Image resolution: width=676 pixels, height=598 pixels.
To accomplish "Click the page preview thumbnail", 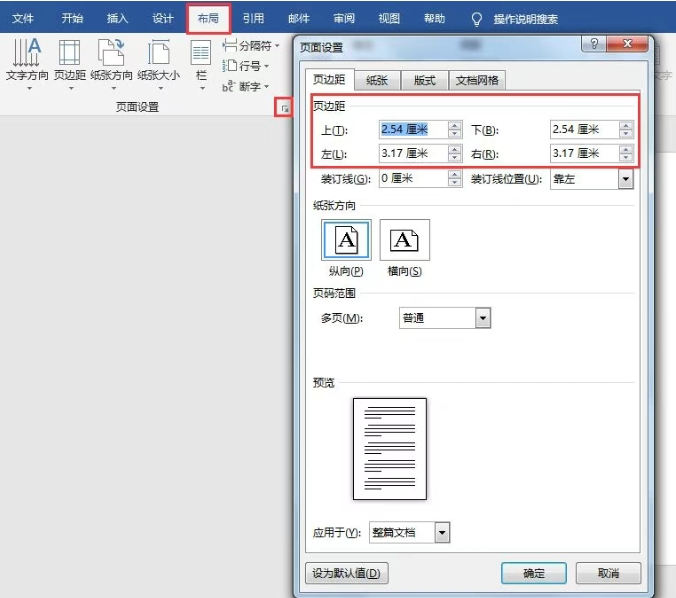I will (x=390, y=449).
